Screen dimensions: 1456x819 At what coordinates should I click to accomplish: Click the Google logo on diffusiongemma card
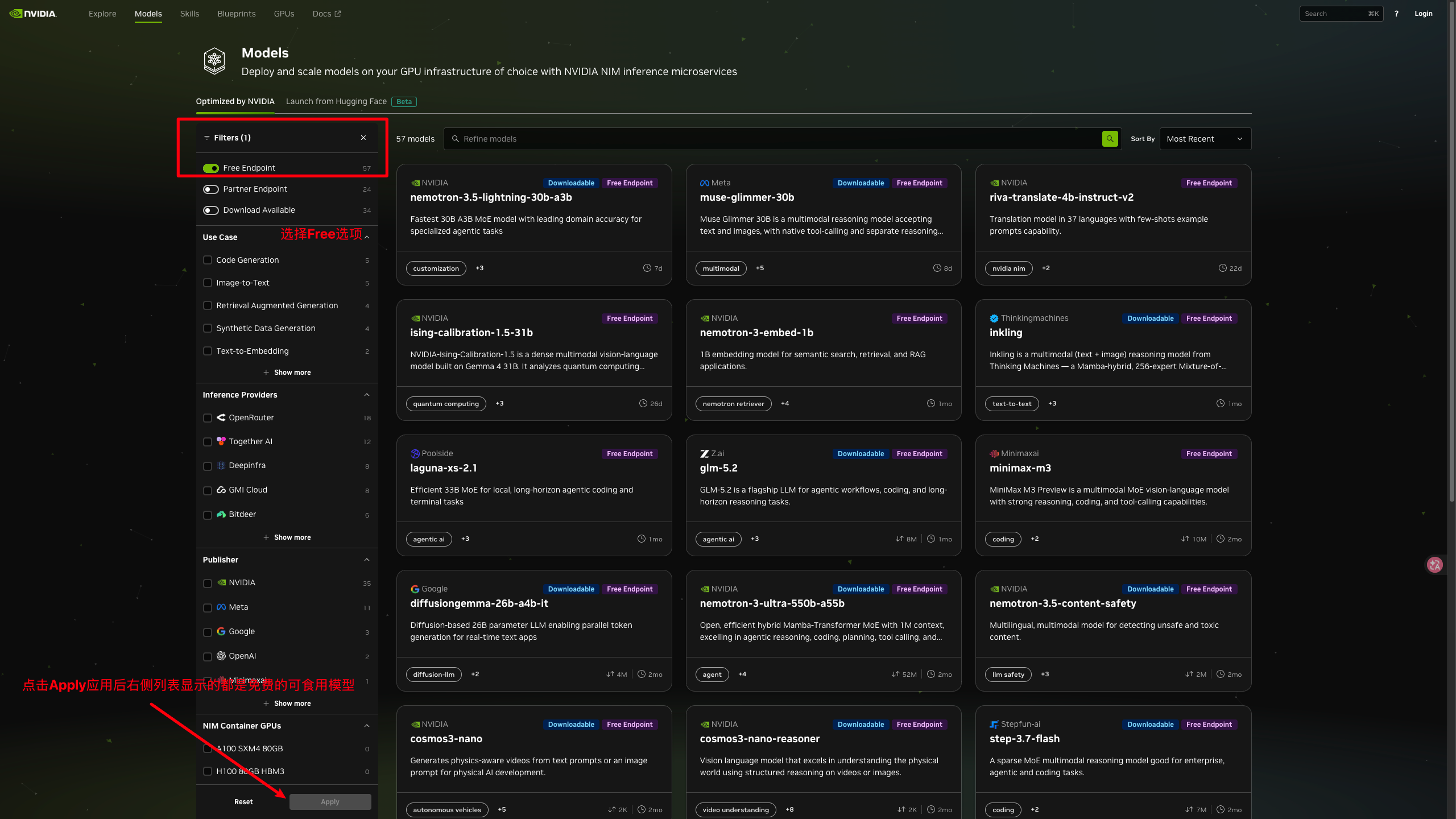click(x=415, y=589)
